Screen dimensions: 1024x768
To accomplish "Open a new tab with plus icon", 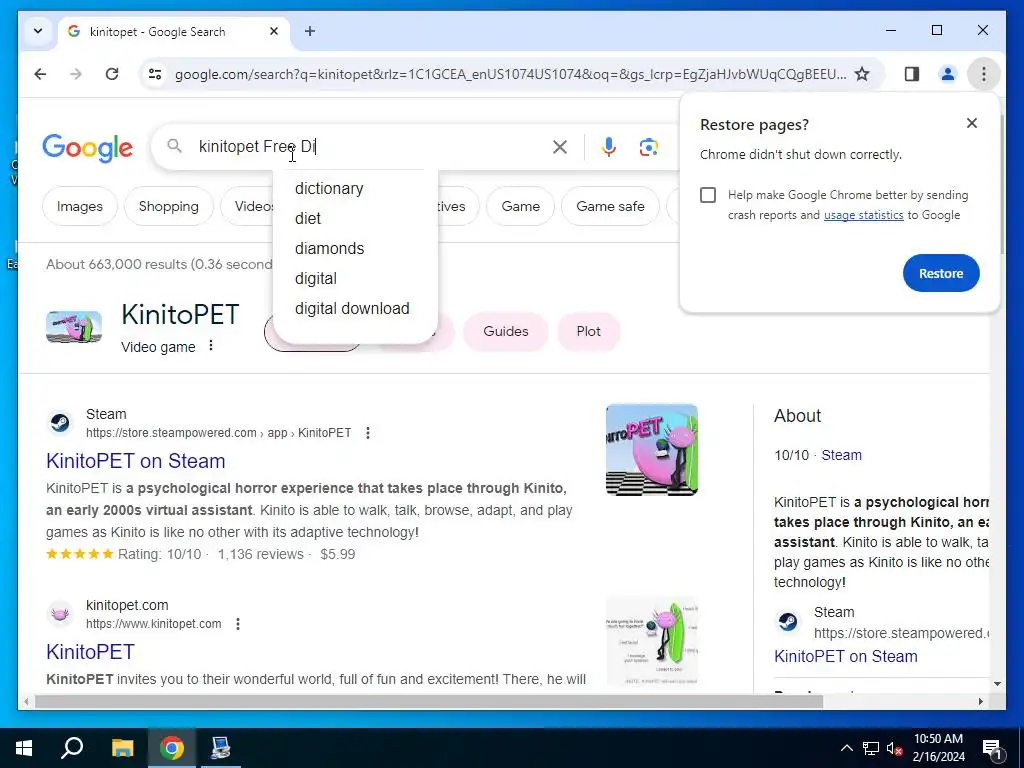I will (x=310, y=31).
